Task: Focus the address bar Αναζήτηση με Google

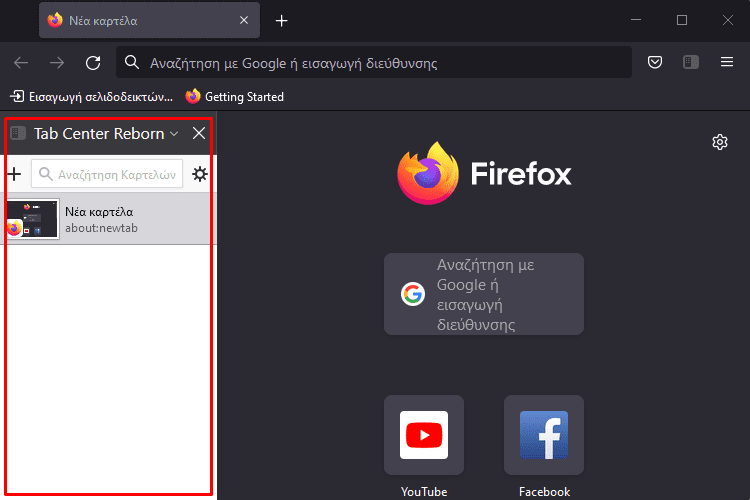Action: pyautogui.click(x=374, y=62)
